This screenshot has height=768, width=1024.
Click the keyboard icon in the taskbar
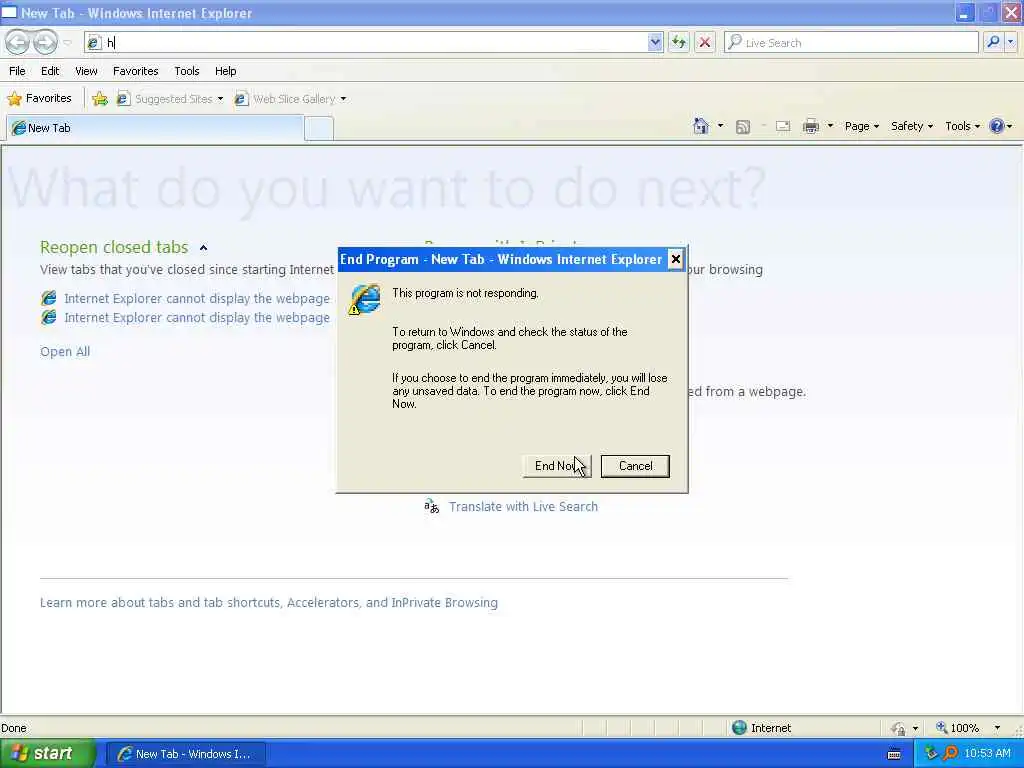pos(895,754)
